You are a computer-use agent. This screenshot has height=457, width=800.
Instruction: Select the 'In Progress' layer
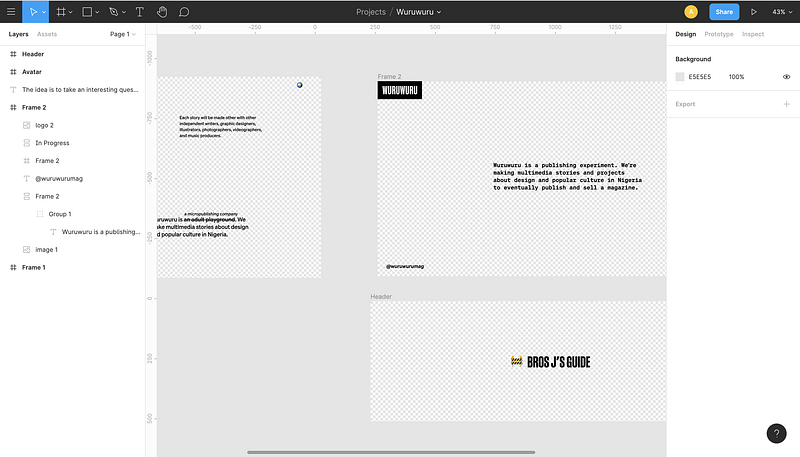[x=52, y=143]
